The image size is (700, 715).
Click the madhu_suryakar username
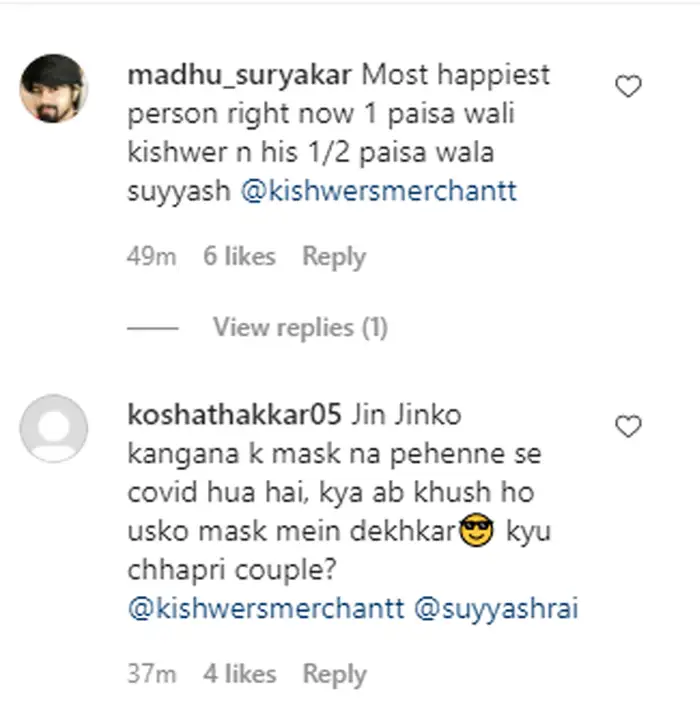(240, 75)
